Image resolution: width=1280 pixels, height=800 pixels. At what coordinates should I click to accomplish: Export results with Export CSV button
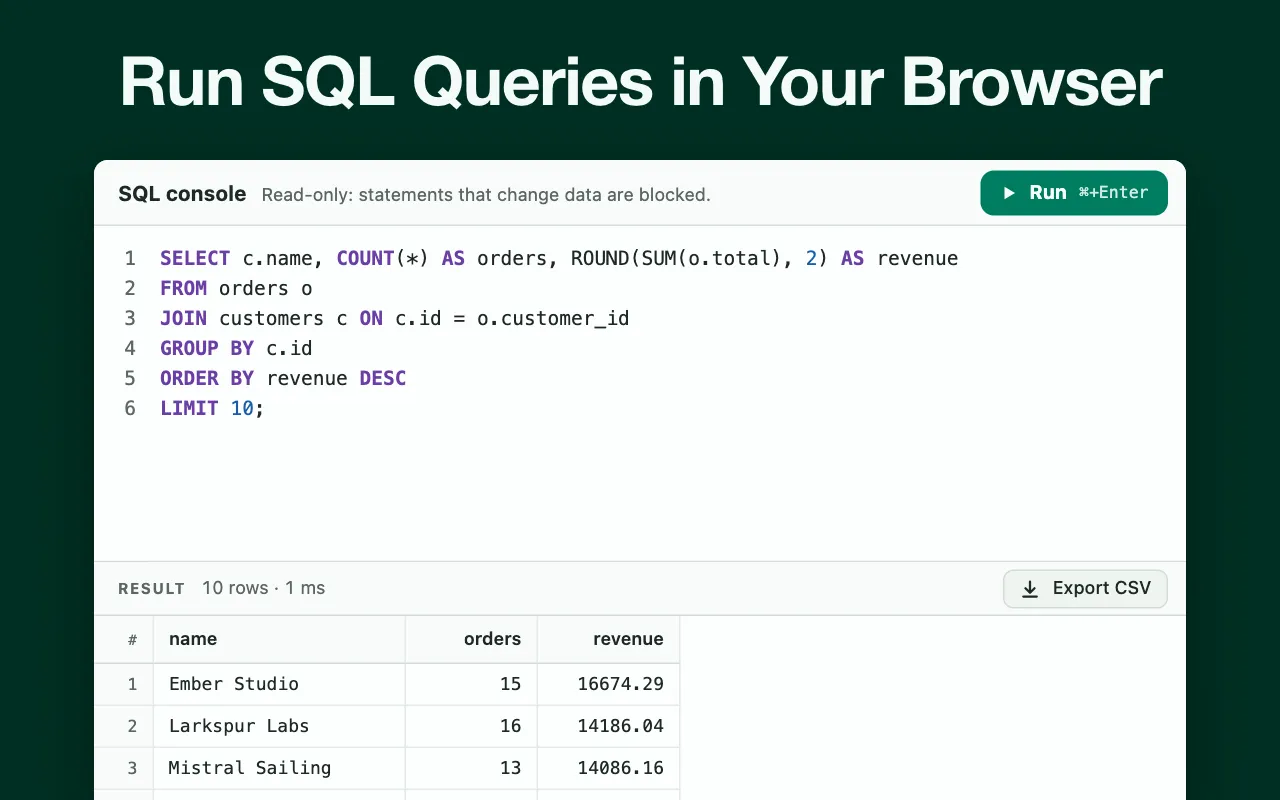(x=1085, y=589)
